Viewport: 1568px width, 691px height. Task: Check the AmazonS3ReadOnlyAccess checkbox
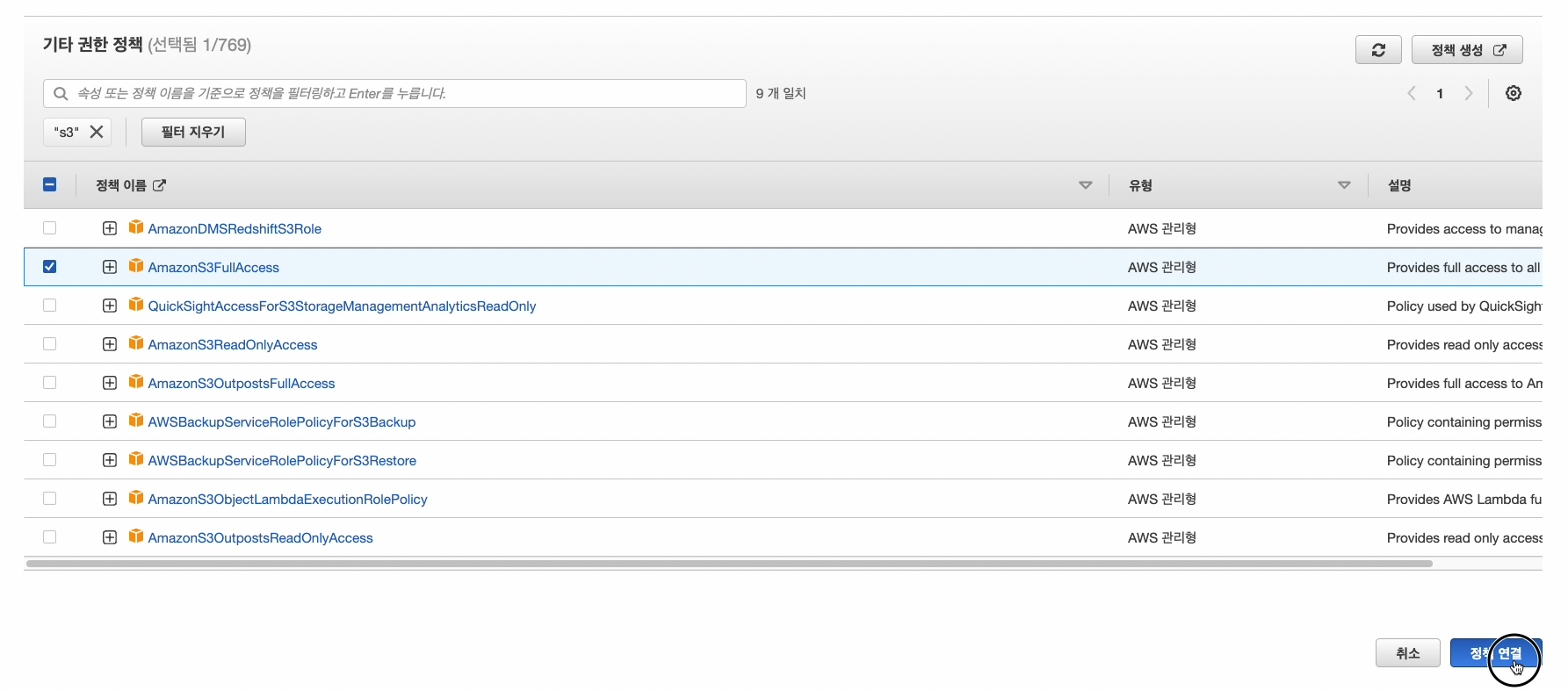tap(50, 344)
